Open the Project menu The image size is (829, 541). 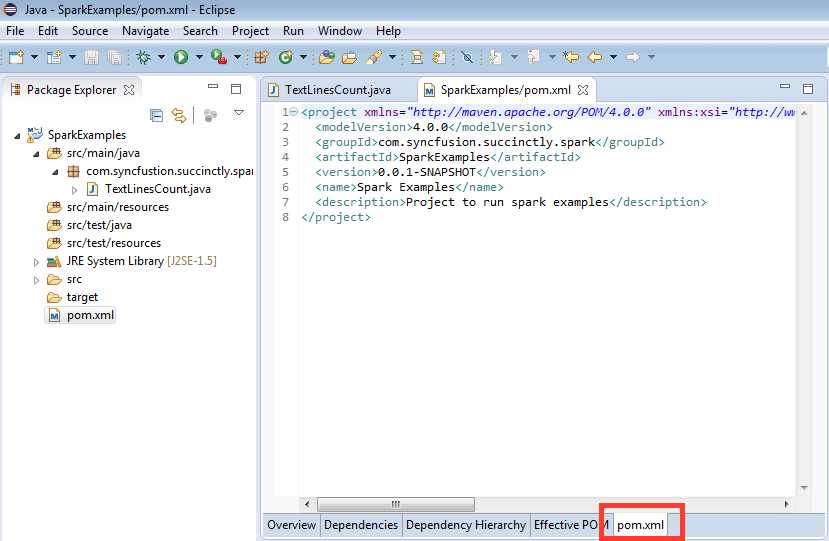[250, 31]
